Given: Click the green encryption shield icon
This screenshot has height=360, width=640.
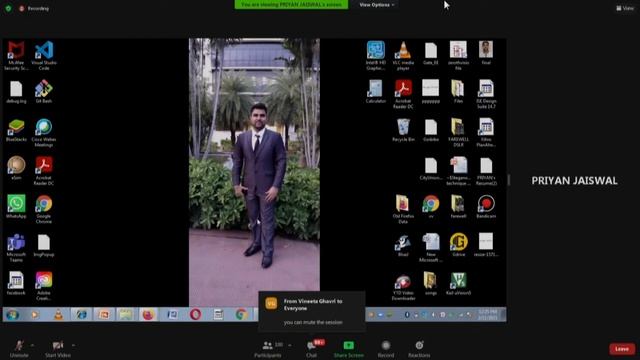Looking at the screenshot, I should (x=8, y=8).
